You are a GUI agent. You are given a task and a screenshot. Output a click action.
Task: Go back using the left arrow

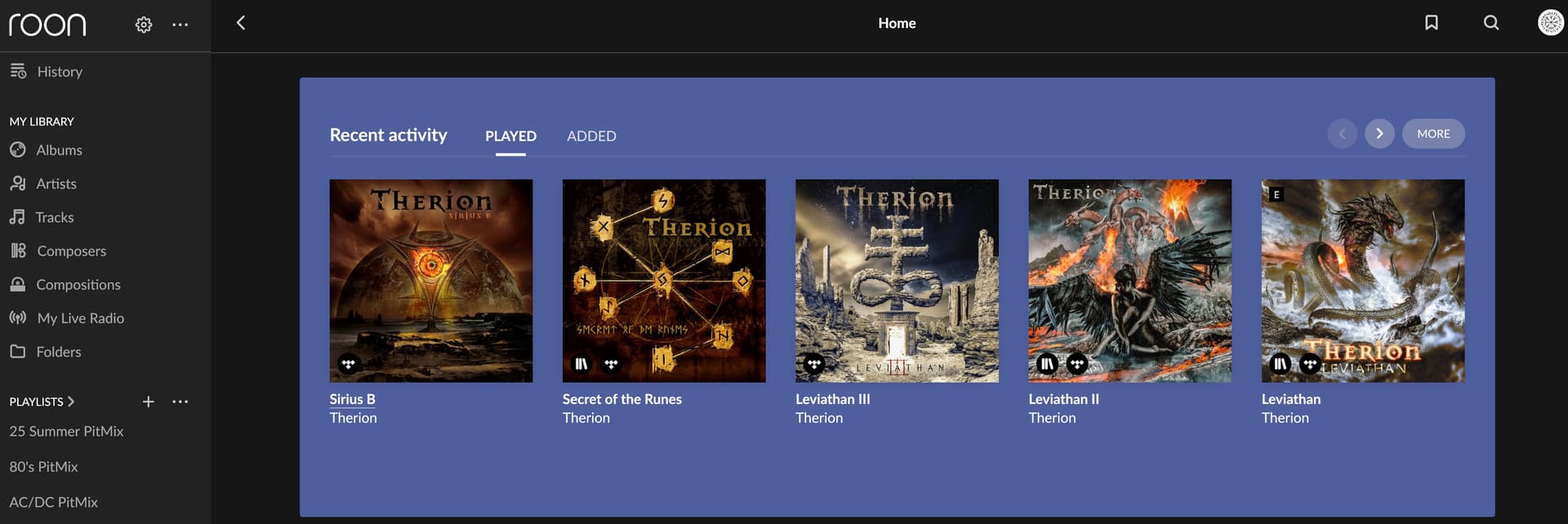pos(241,23)
